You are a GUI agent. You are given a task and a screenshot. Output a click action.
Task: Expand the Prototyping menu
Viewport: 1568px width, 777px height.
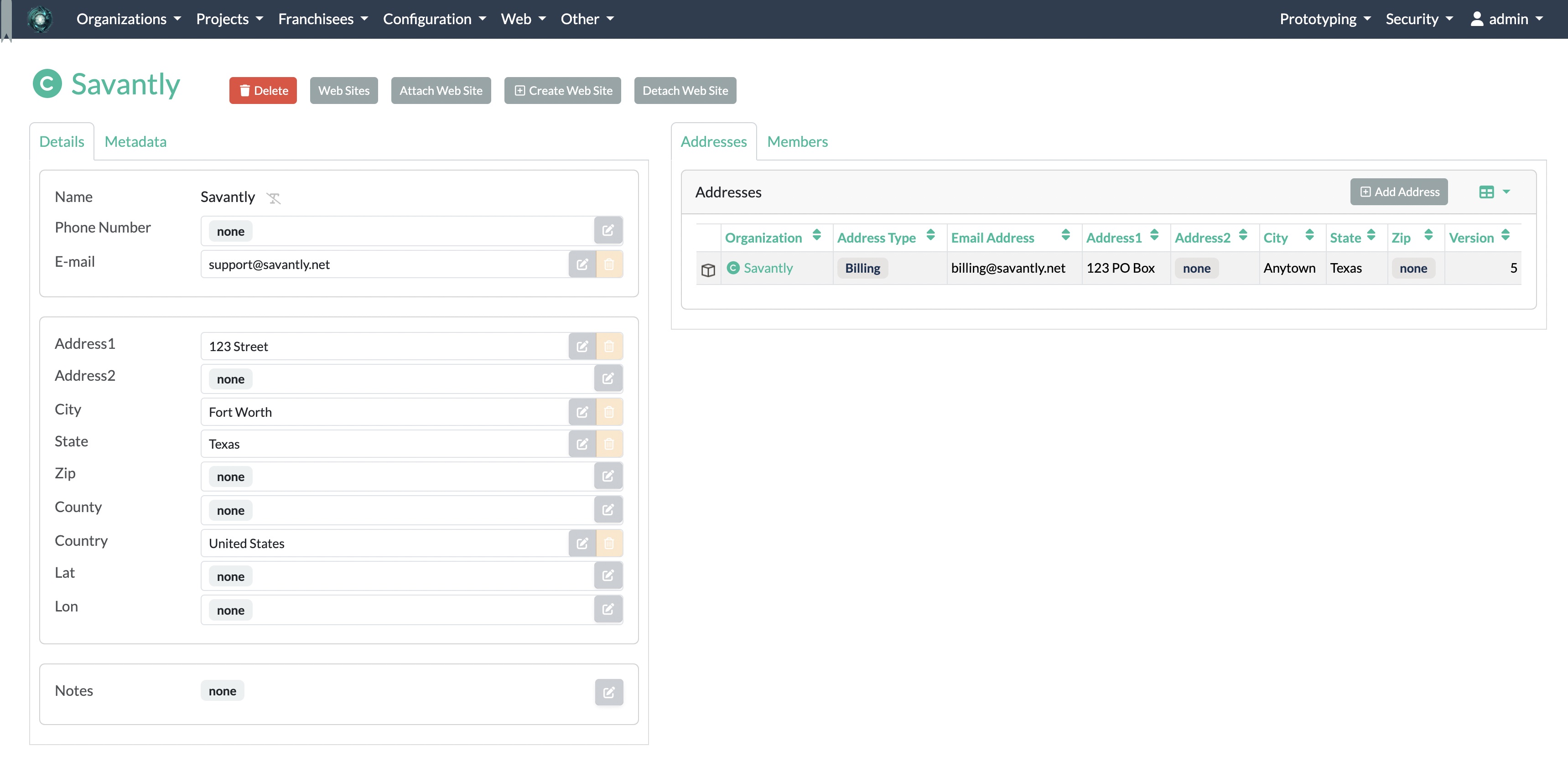pyautogui.click(x=1325, y=19)
